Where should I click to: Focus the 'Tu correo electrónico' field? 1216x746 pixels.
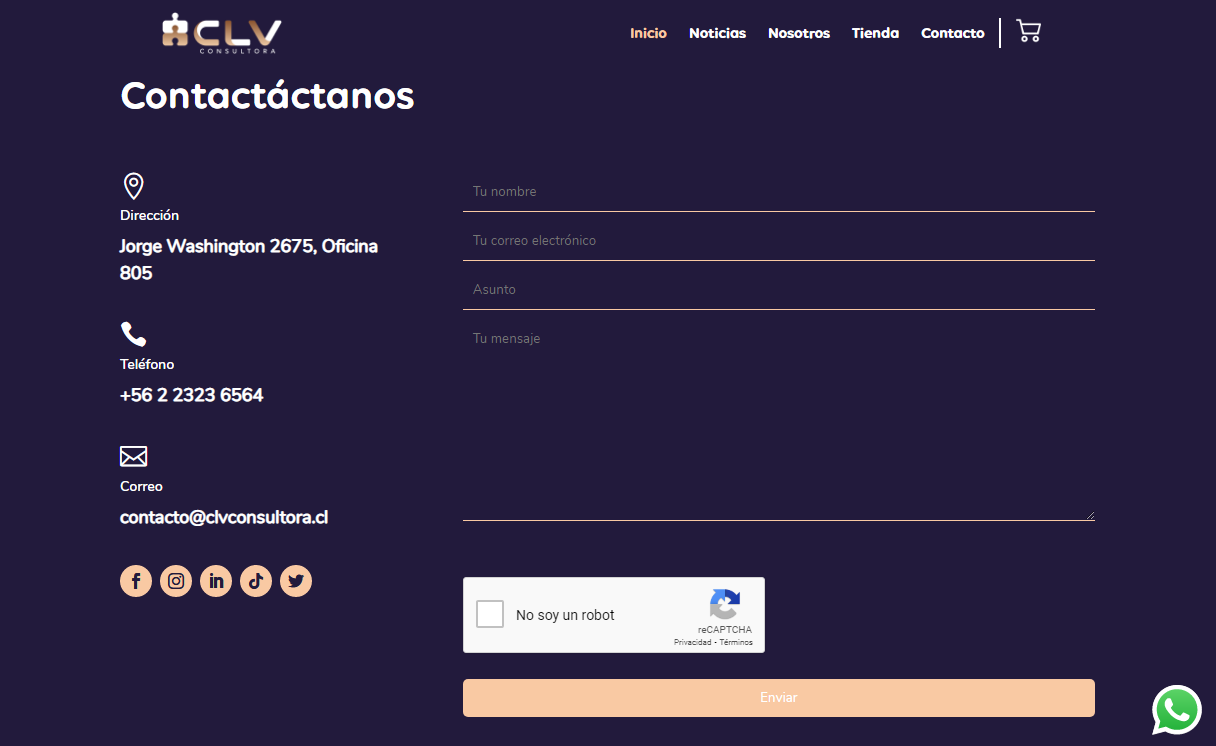tap(778, 240)
